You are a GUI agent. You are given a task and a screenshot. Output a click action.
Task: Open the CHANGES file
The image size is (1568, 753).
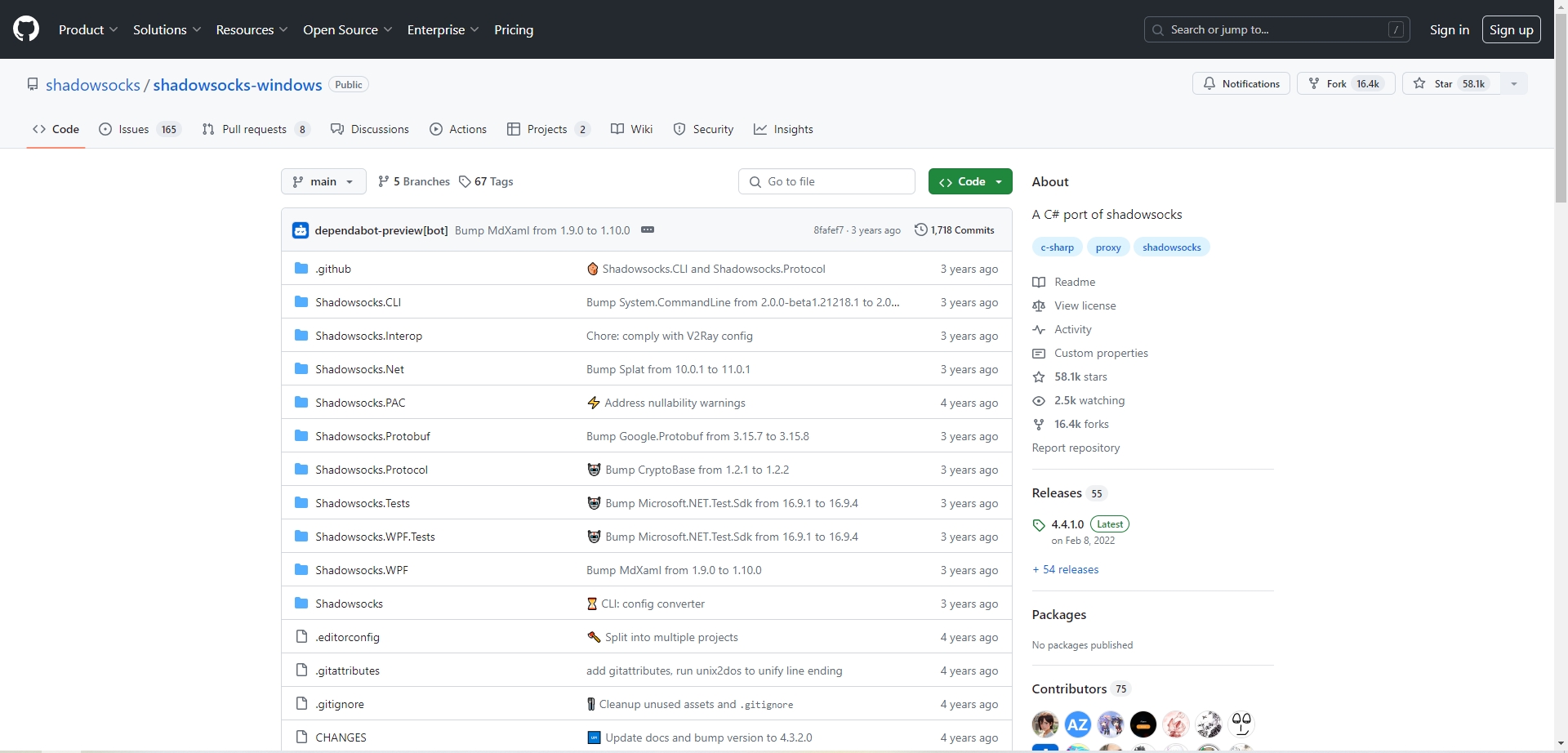click(341, 737)
